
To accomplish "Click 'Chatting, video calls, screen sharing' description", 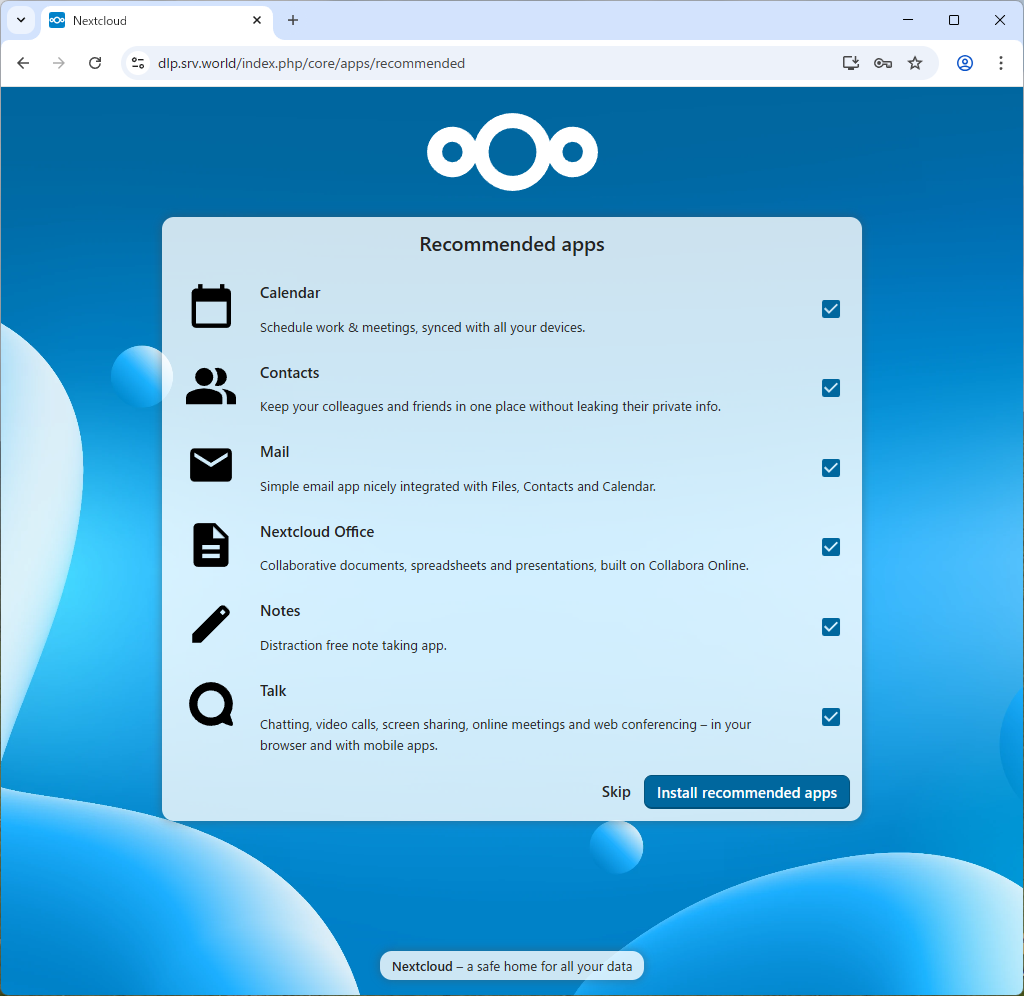I will [x=505, y=735].
